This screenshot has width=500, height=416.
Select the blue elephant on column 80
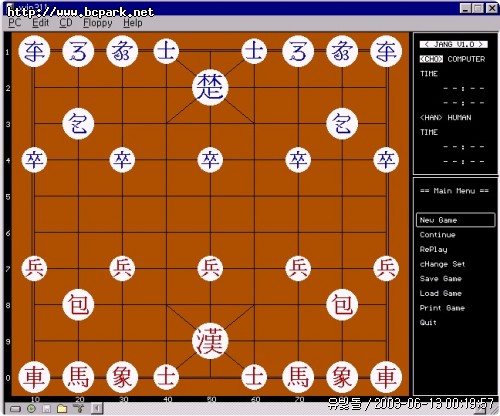[x=342, y=51]
